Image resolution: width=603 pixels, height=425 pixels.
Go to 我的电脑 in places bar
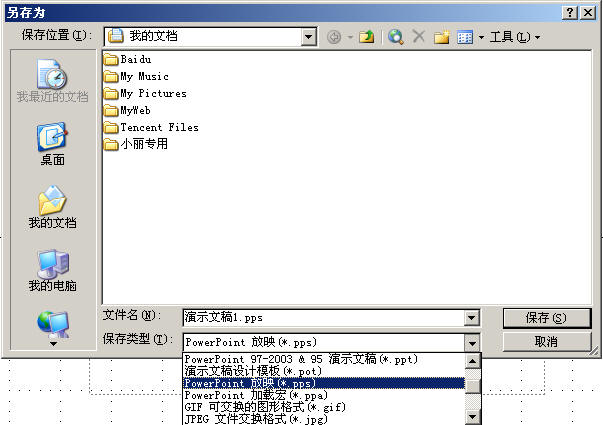click(x=53, y=271)
